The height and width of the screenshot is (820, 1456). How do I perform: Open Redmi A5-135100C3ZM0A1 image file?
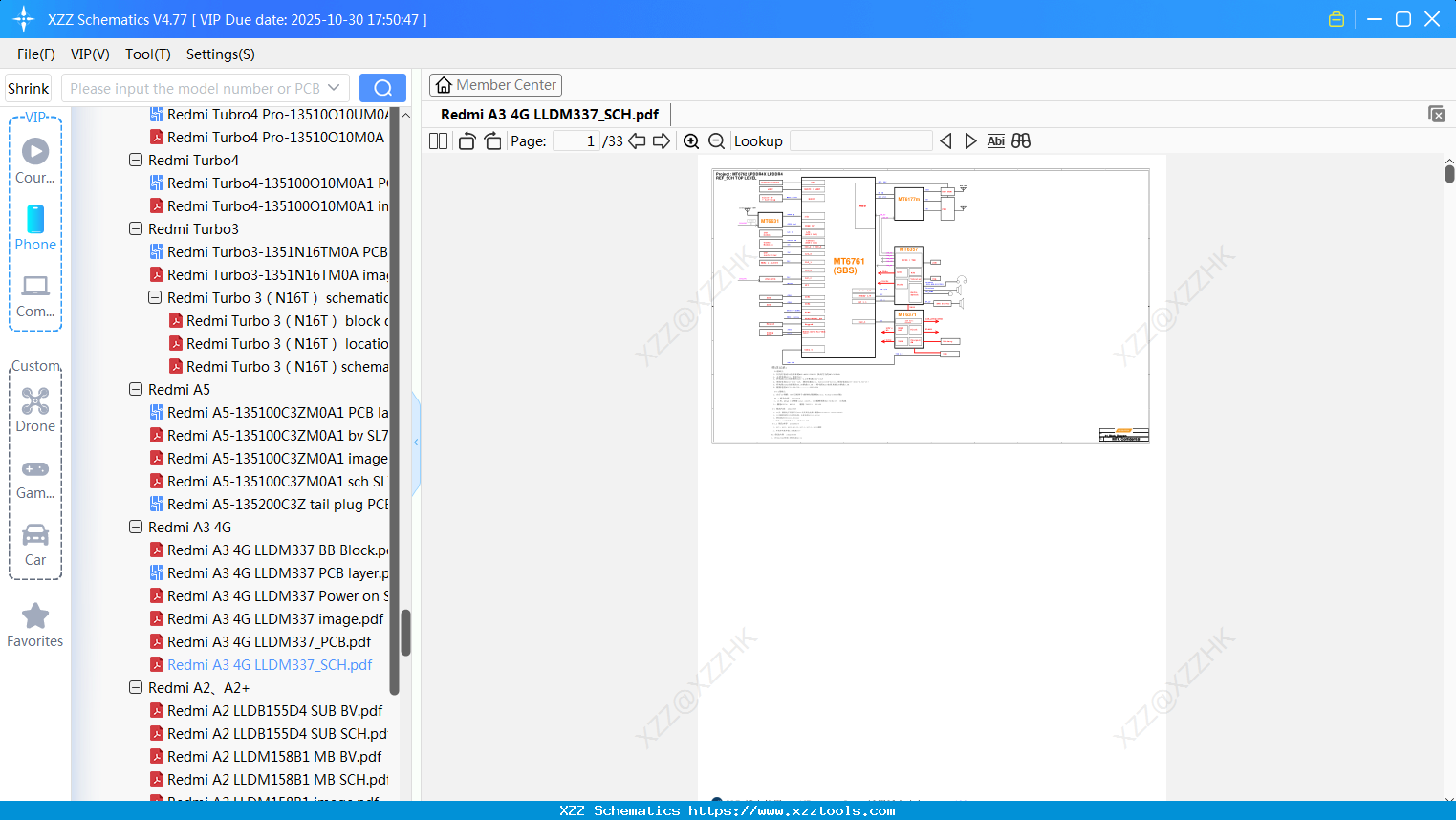pos(277,459)
